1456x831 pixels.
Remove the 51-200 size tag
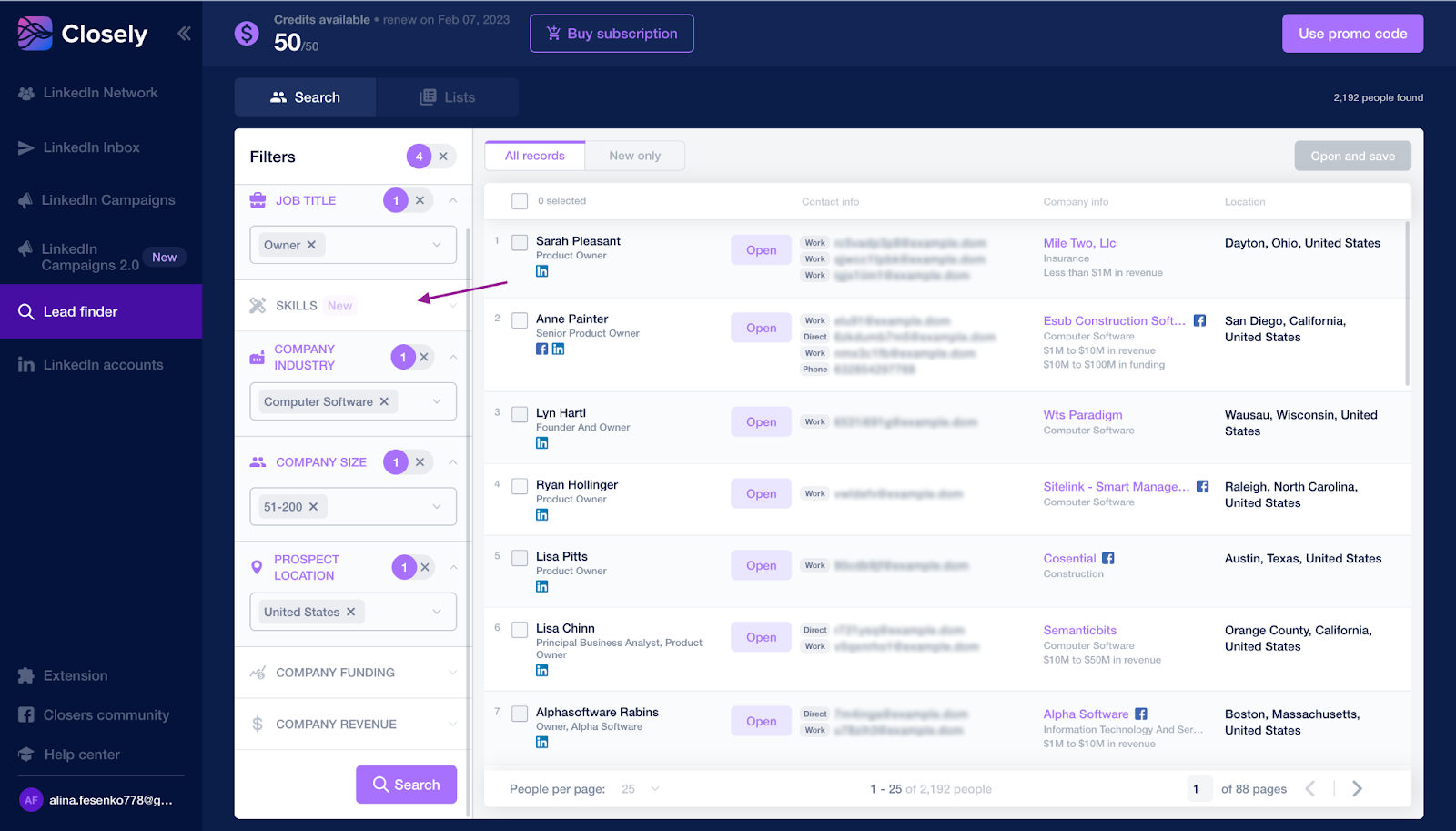click(313, 507)
